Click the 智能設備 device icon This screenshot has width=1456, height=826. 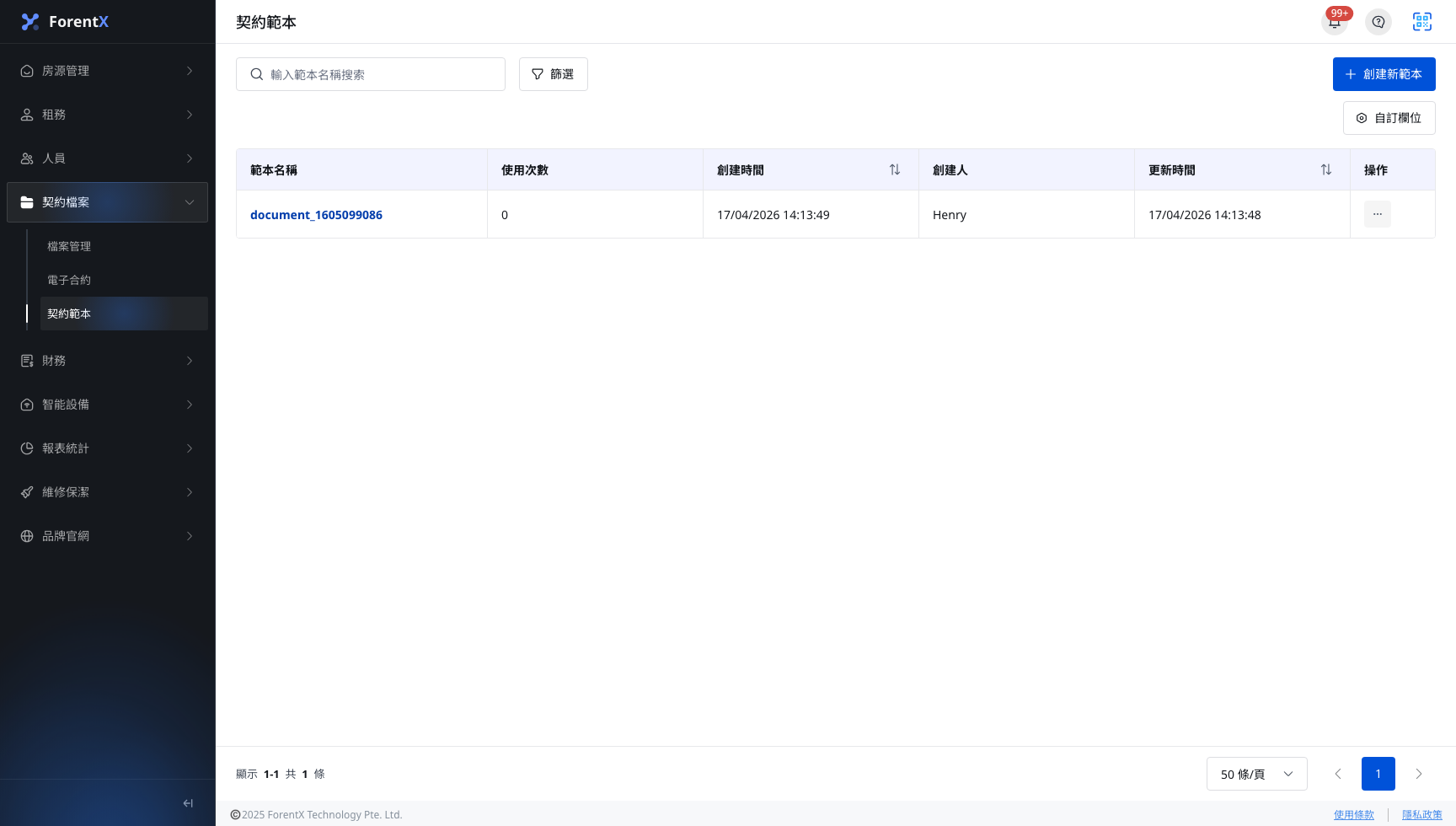coord(27,405)
